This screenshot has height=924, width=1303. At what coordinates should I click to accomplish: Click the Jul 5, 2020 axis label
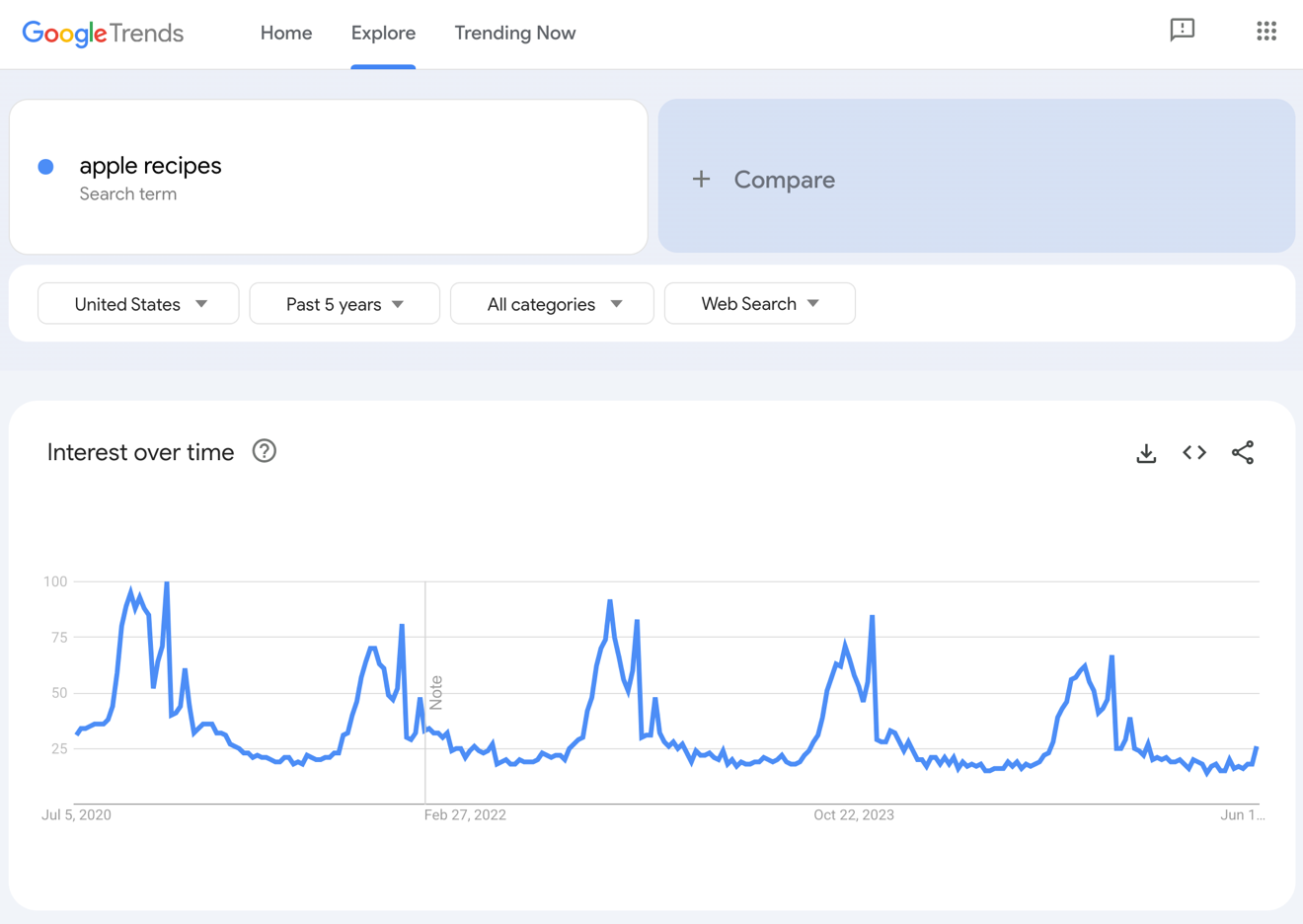click(76, 815)
